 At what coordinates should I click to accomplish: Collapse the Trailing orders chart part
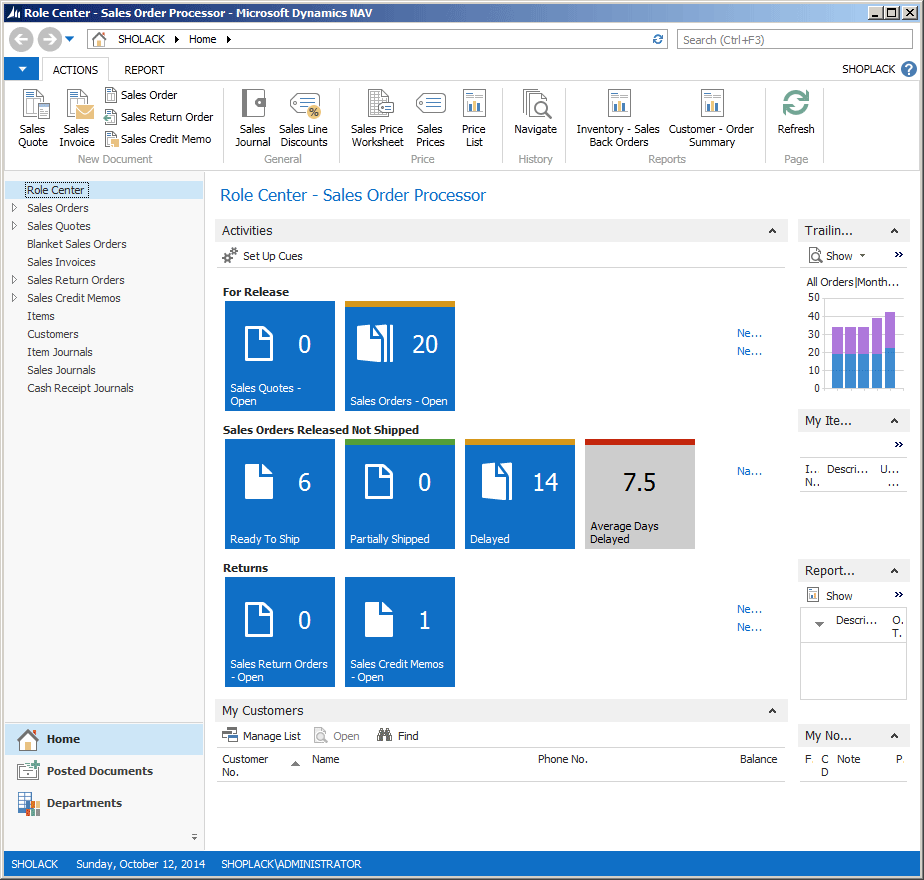895,231
